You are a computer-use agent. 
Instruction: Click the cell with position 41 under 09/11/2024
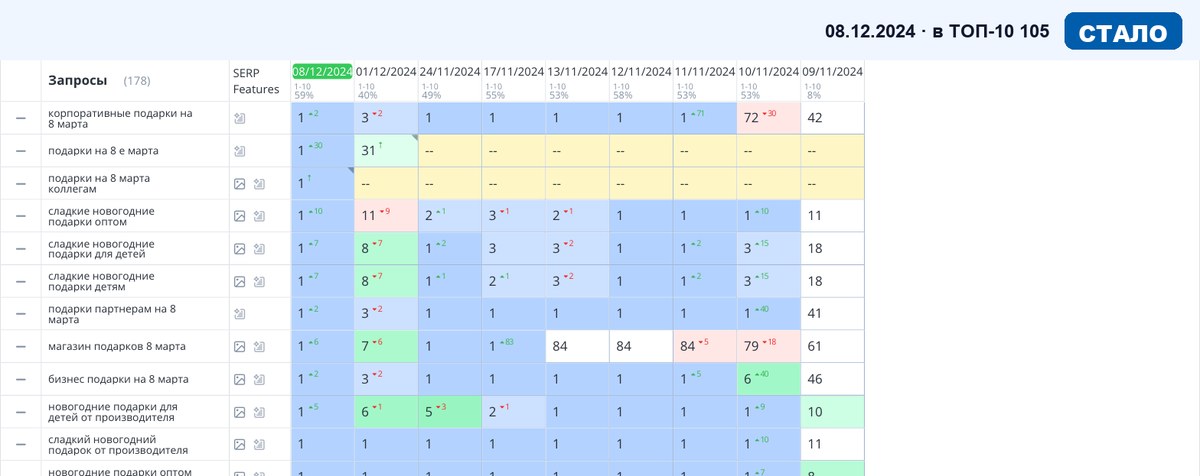[x=833, y=314]
